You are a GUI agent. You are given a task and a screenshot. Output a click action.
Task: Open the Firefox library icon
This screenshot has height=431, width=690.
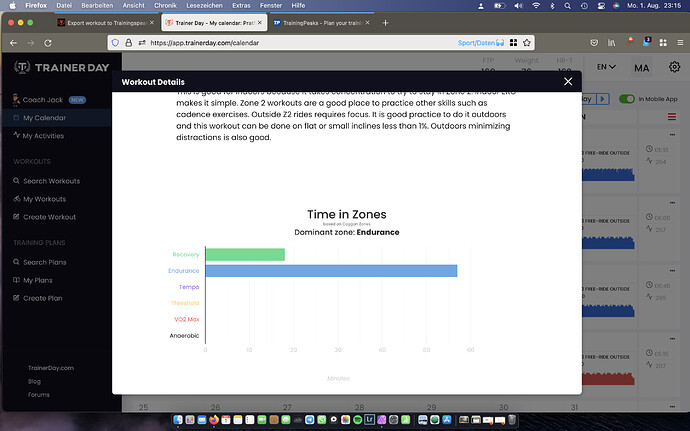click(x=612, y=43)
